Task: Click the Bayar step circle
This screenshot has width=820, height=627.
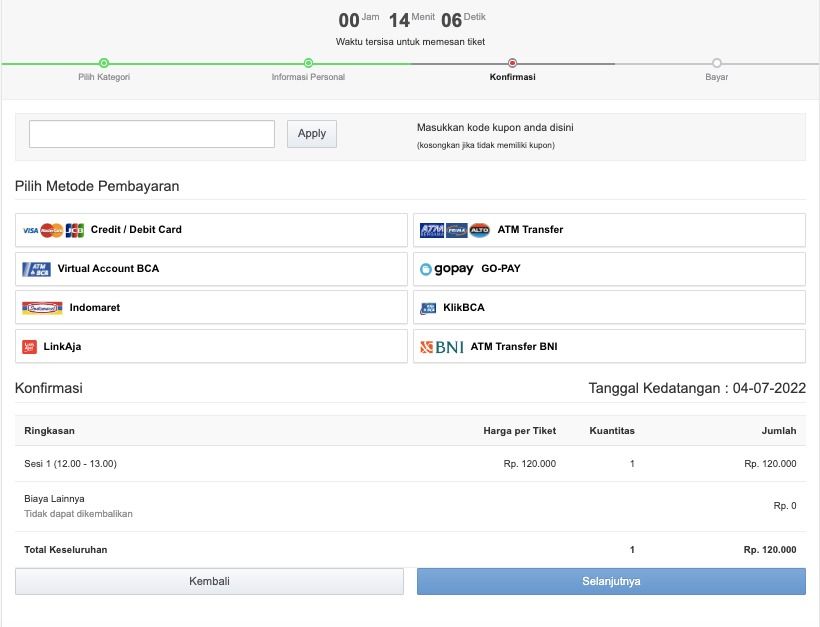Action: [717, 63]
